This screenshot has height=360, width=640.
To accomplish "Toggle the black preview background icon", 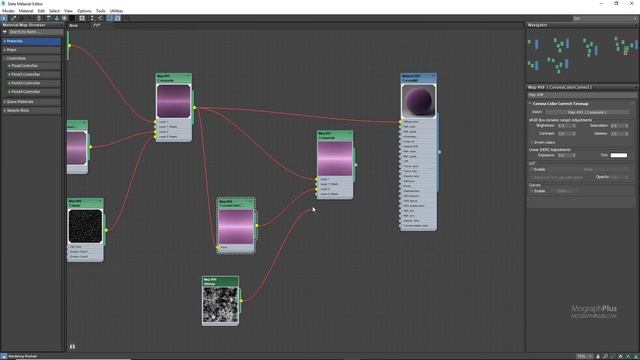I will tap(72, 18).
